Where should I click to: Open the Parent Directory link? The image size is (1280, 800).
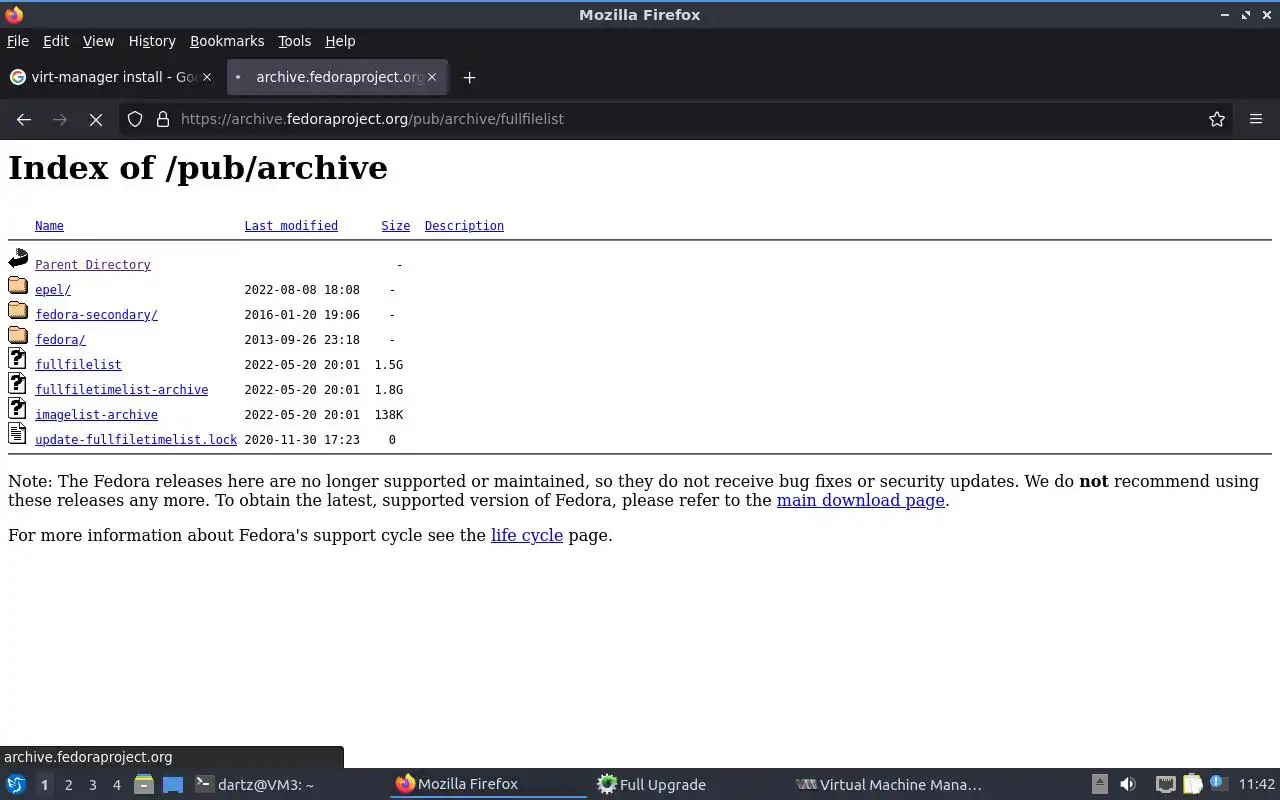tap(93, 265)
